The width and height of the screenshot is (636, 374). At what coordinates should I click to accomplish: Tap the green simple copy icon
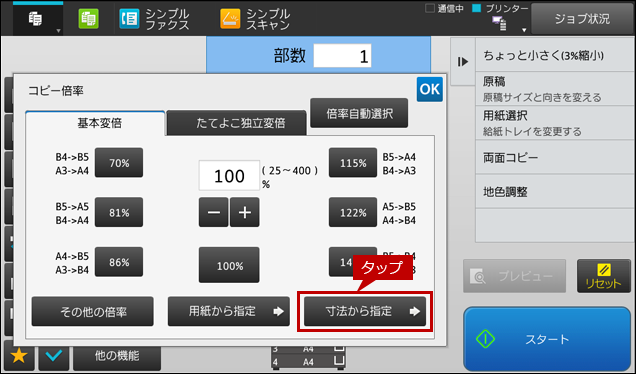[x=88, y=19]
